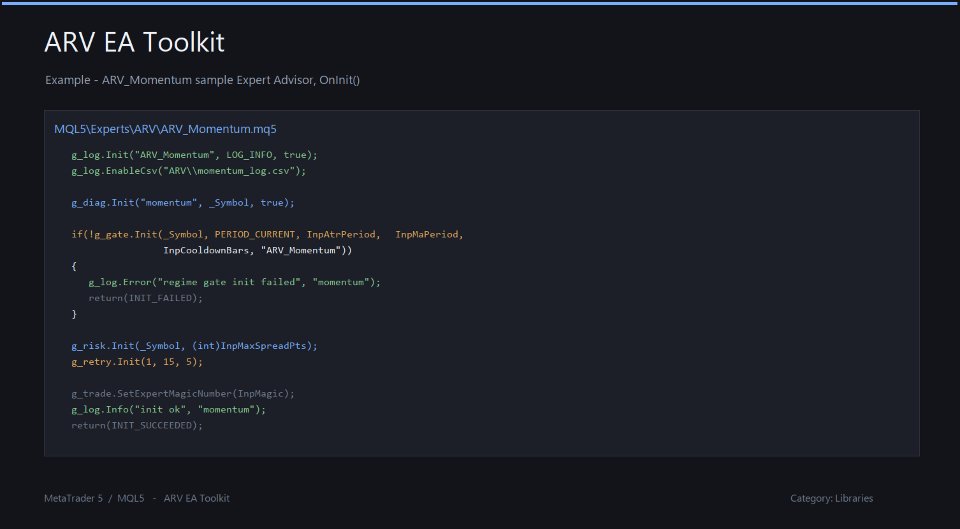Click the Category: Libraries footer label
The height and width of the screenshot is (529, 960).
point(831,498)
